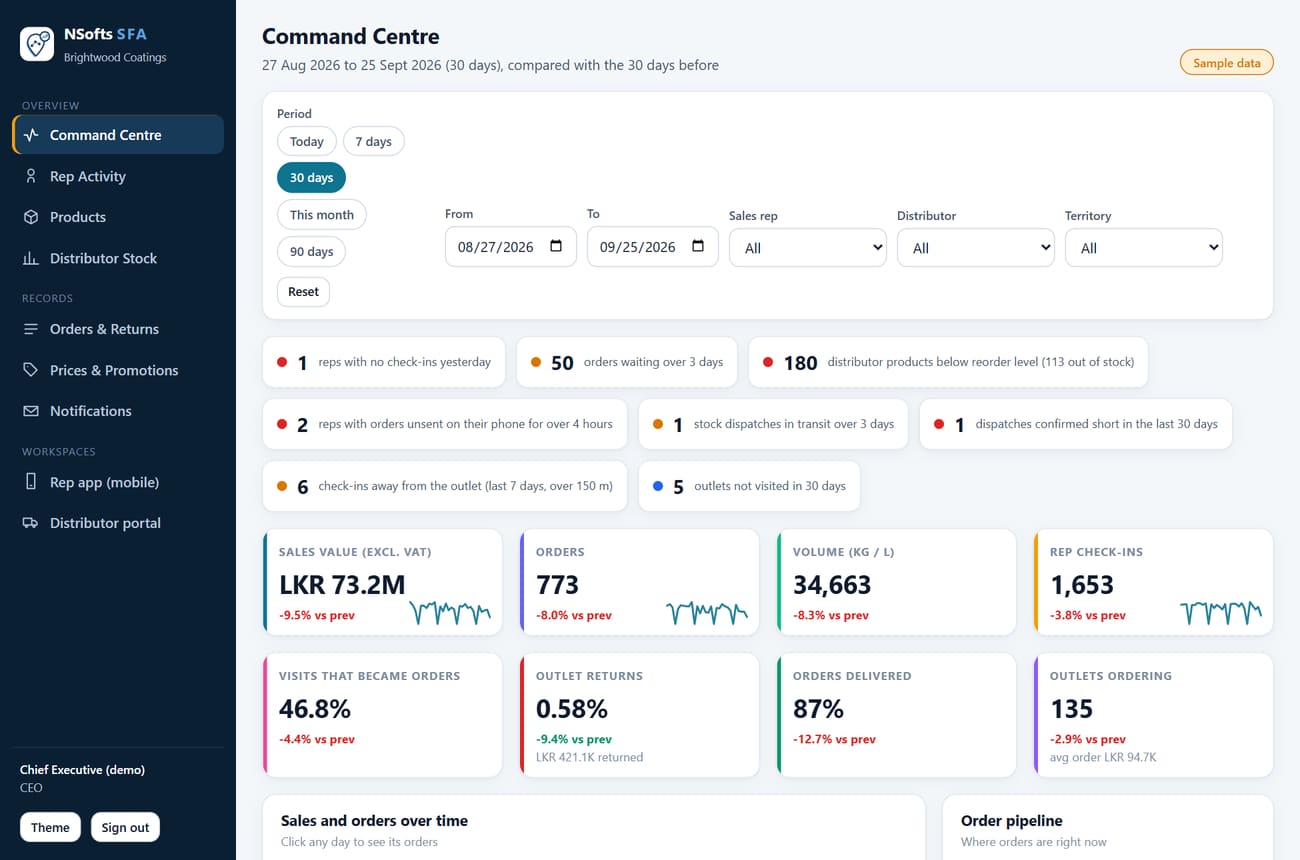The image size is (1300, 860).
Task: Open the From date calendar picker icon
Action: coord(556,246)
